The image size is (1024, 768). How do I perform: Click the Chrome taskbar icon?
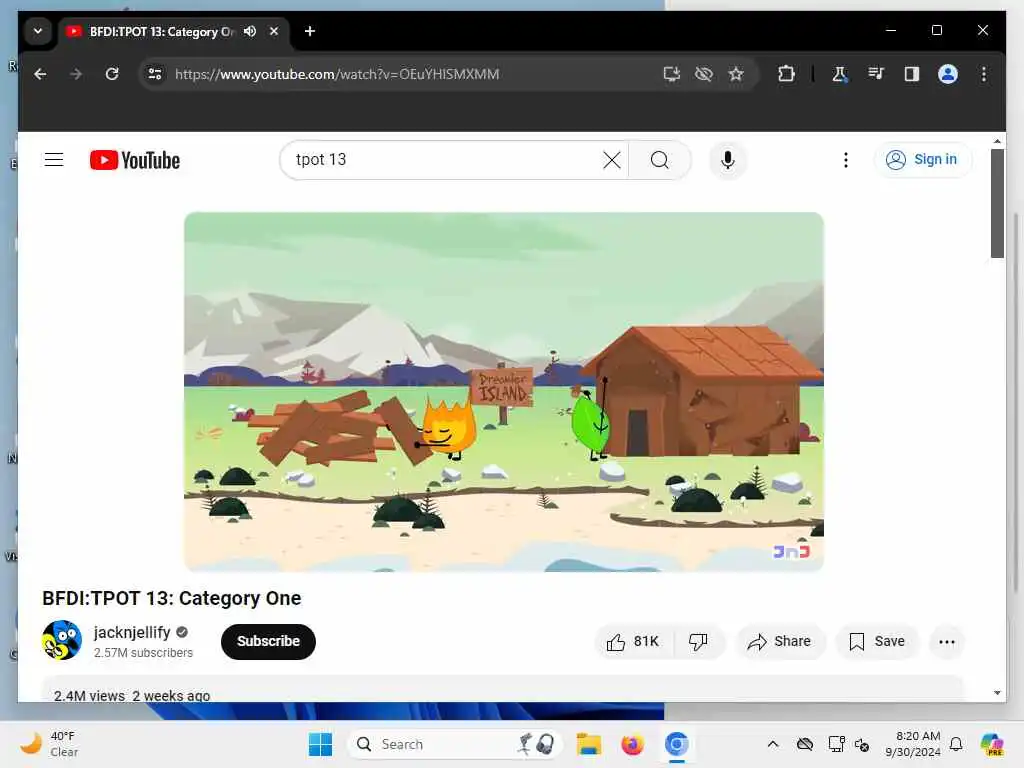[x=677, y=744]
